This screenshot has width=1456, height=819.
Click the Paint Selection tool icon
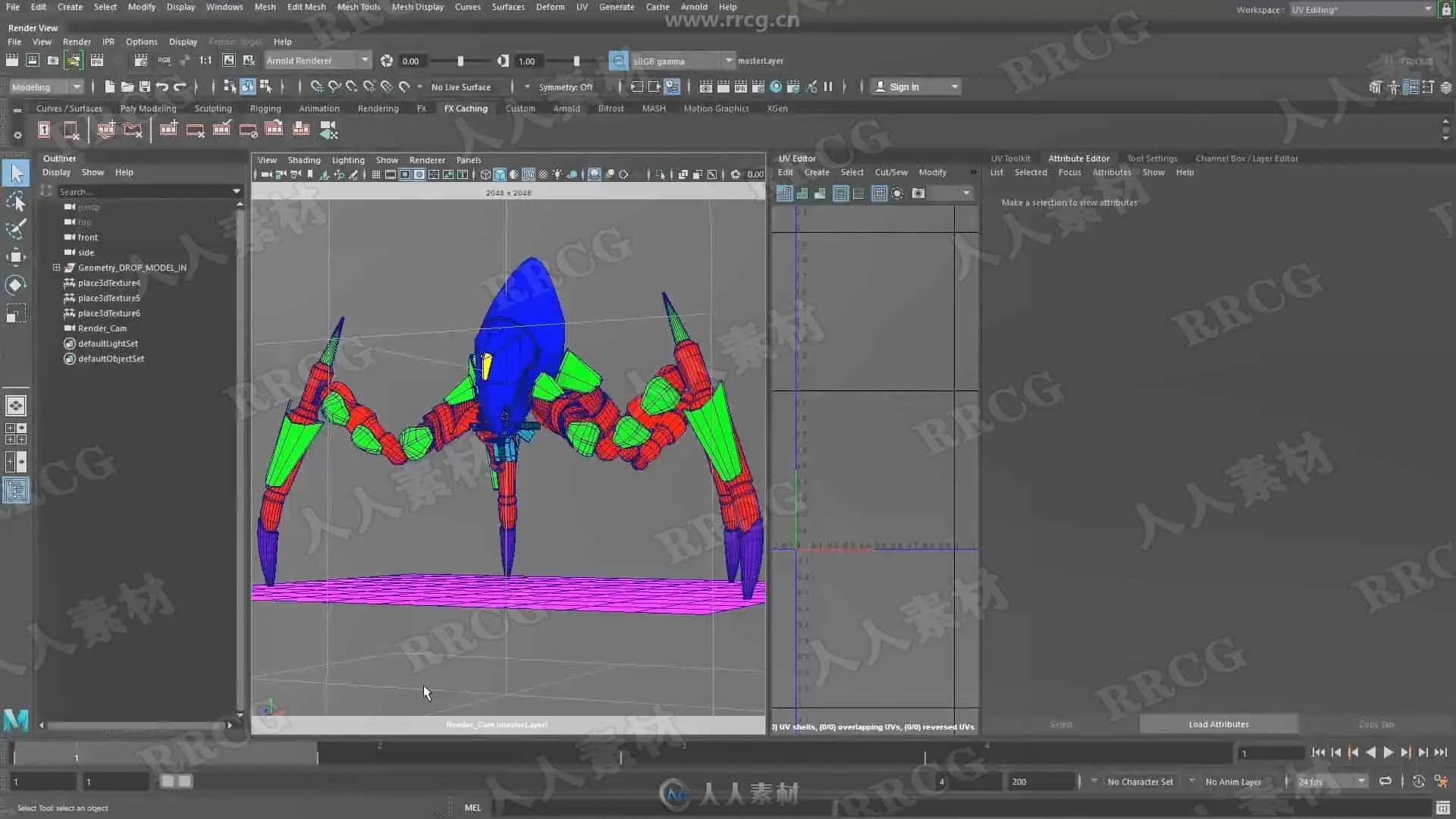[x=15, y=229]
